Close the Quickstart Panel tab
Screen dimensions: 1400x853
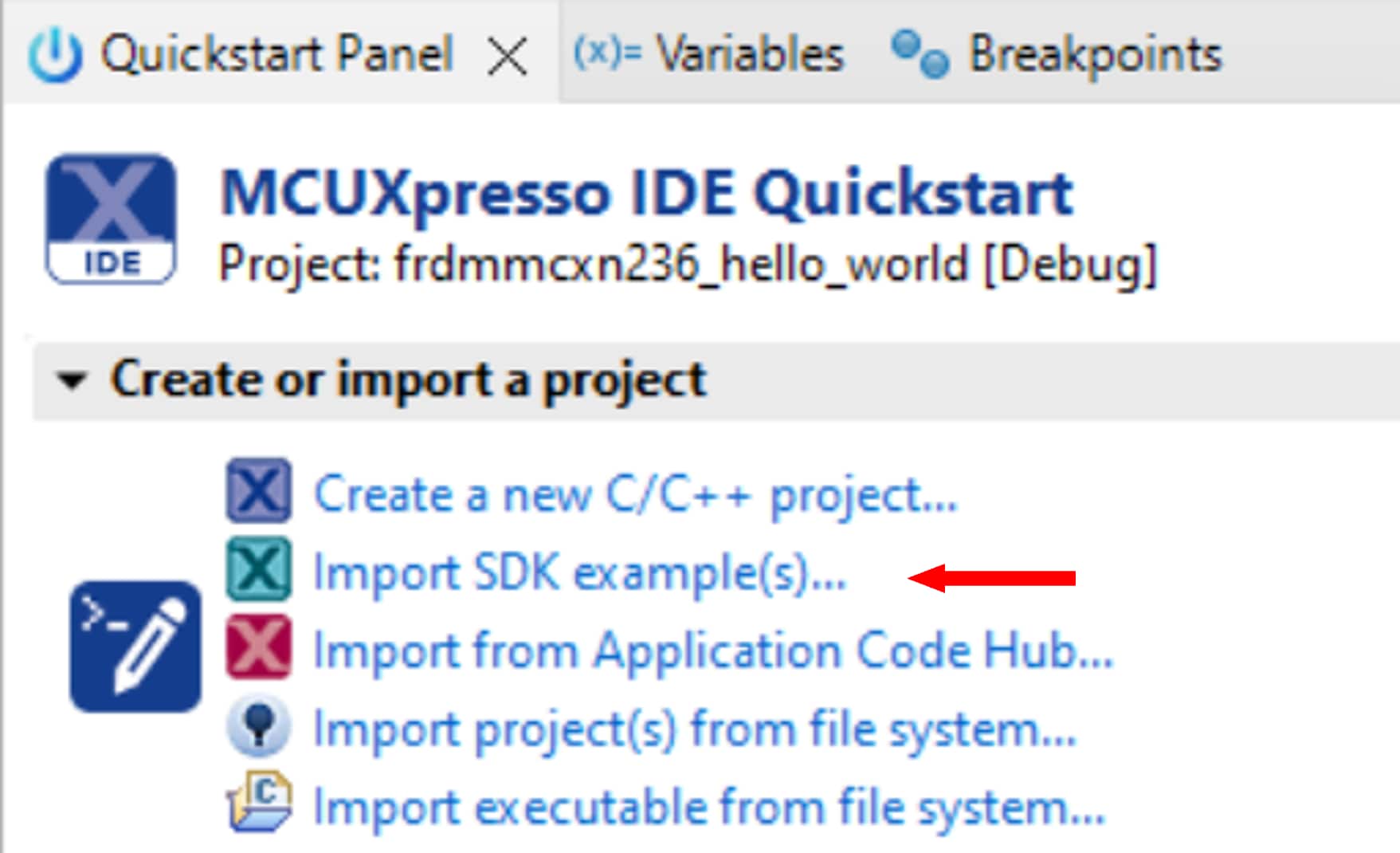[507, 57]
